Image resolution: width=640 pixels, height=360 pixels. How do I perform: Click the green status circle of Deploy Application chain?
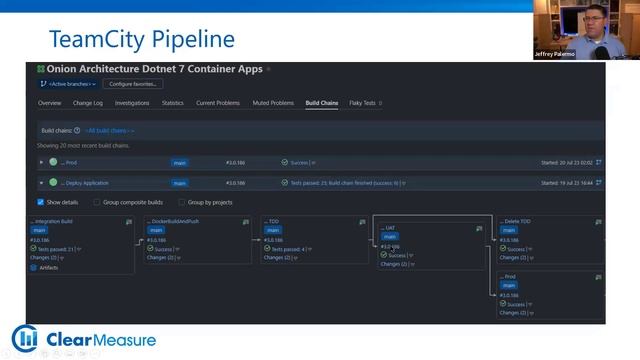53,182
